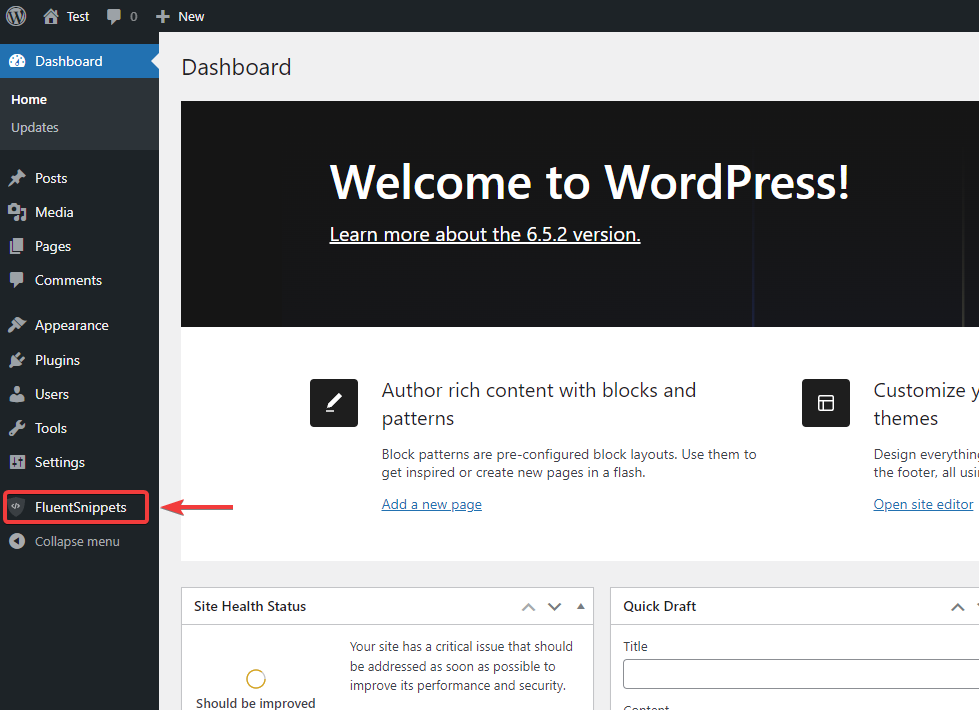
Task: Open Learn more about the 6.5.2 version link
Action: click(x=485, y=234)
